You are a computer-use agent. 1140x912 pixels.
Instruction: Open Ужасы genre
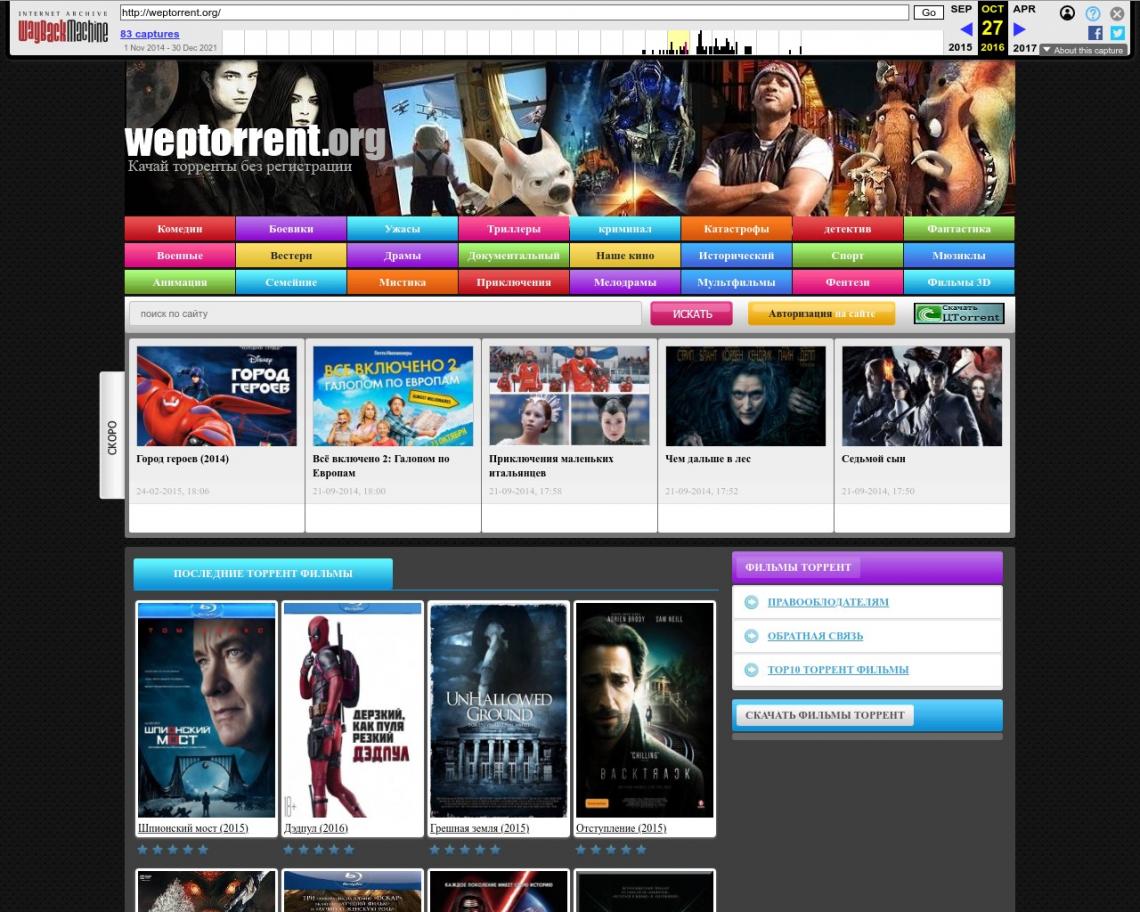click(x=402, y=228)
